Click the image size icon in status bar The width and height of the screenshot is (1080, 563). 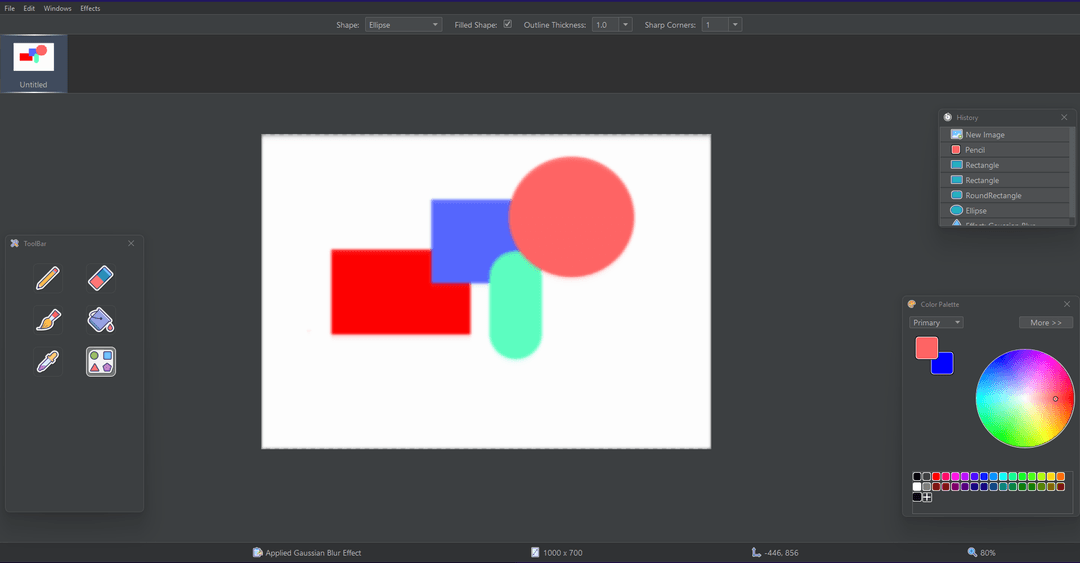(534, 552)
